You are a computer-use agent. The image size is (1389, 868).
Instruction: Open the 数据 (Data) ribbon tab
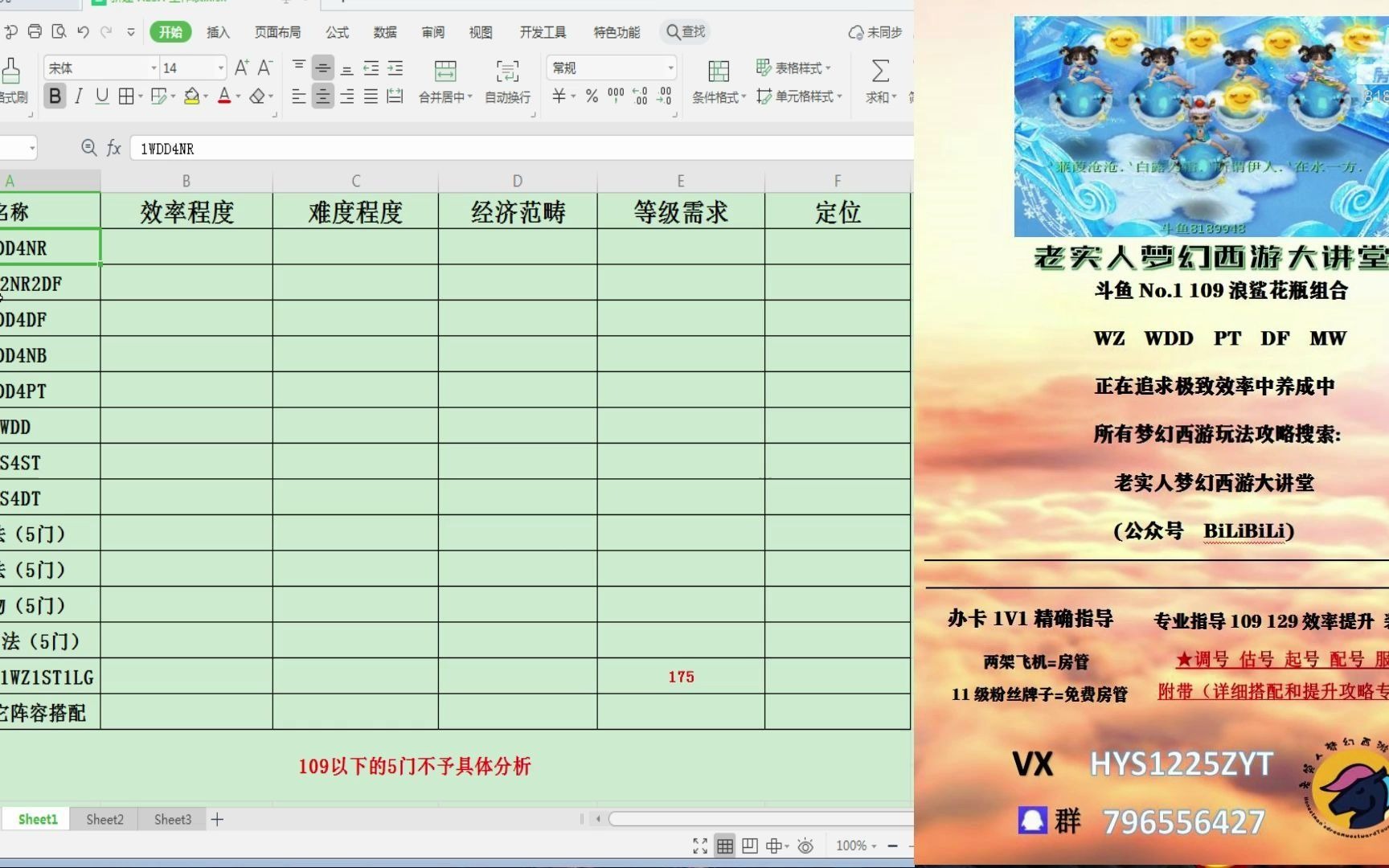pyautogui.click(x=385, y=32)
